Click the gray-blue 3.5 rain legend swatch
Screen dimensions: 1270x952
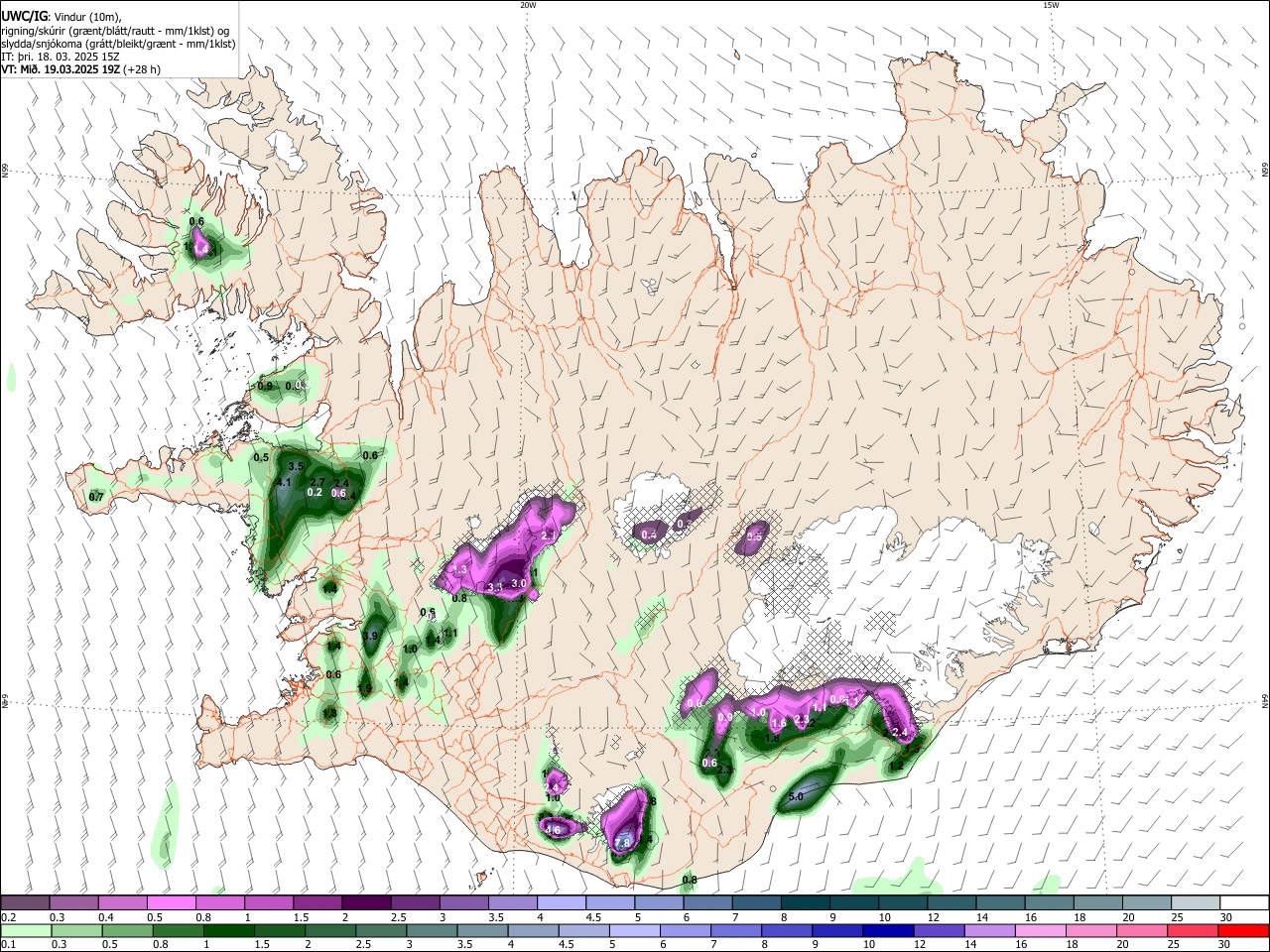pos(481,930)
